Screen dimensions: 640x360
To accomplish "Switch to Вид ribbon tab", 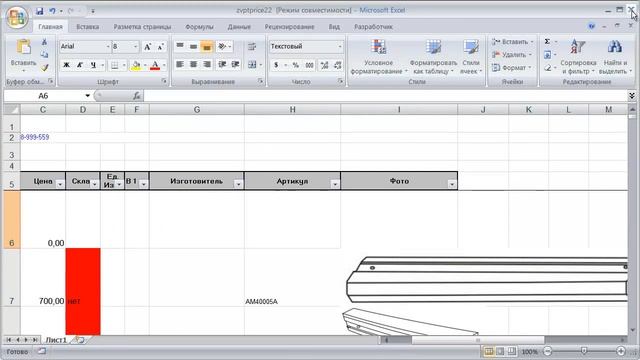I will click(x=334, y=27).
